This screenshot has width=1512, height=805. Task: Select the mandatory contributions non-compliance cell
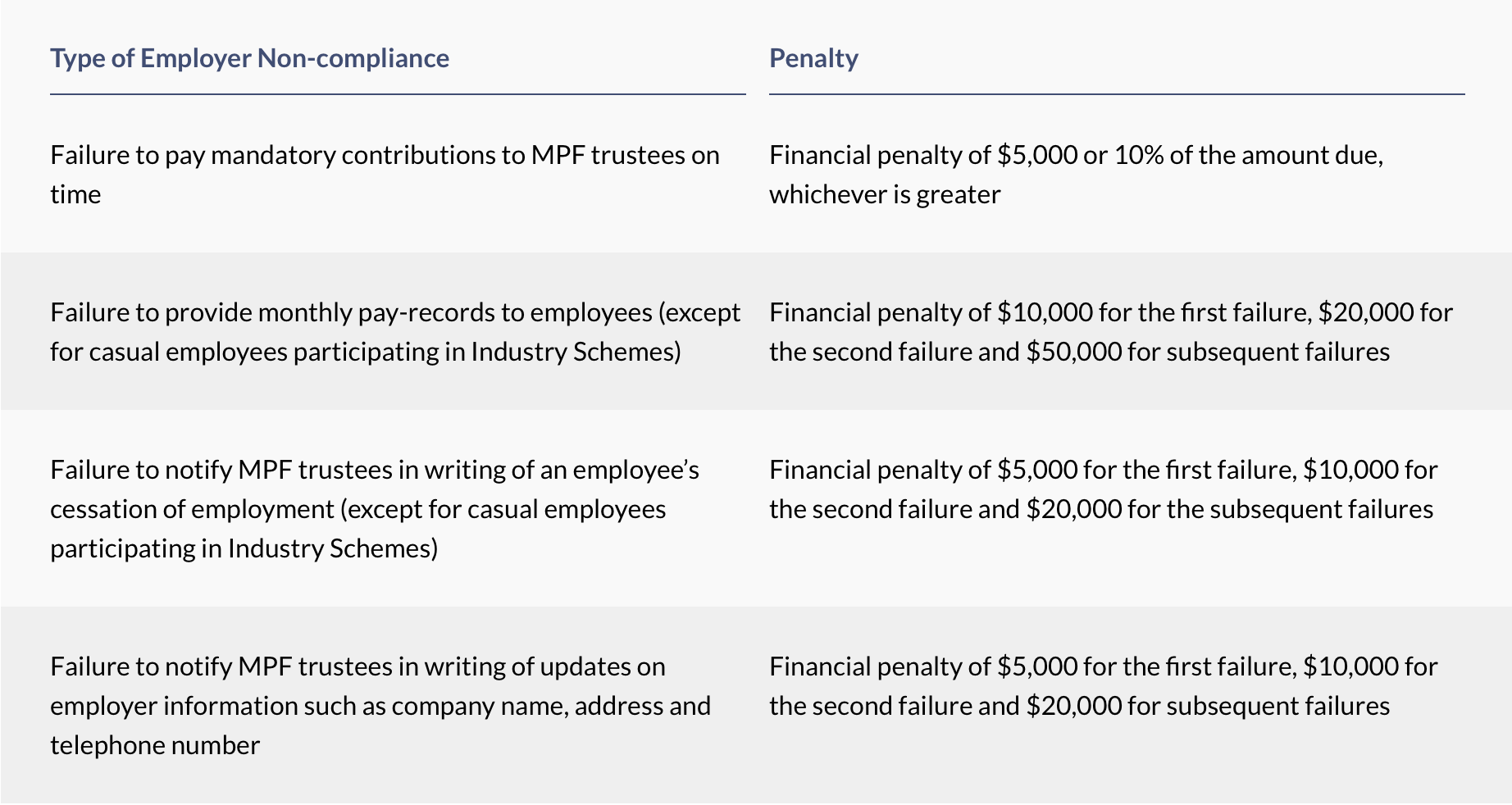pos(385,175)
